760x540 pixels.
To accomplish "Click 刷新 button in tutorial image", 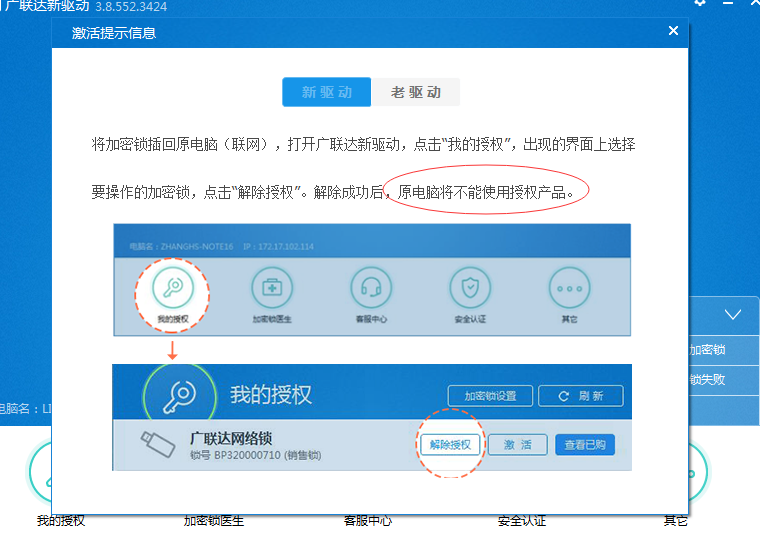I will (x=581, y=396).
